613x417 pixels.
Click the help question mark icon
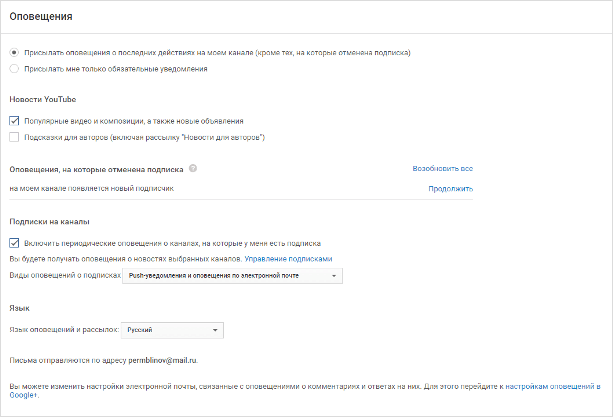193,168
